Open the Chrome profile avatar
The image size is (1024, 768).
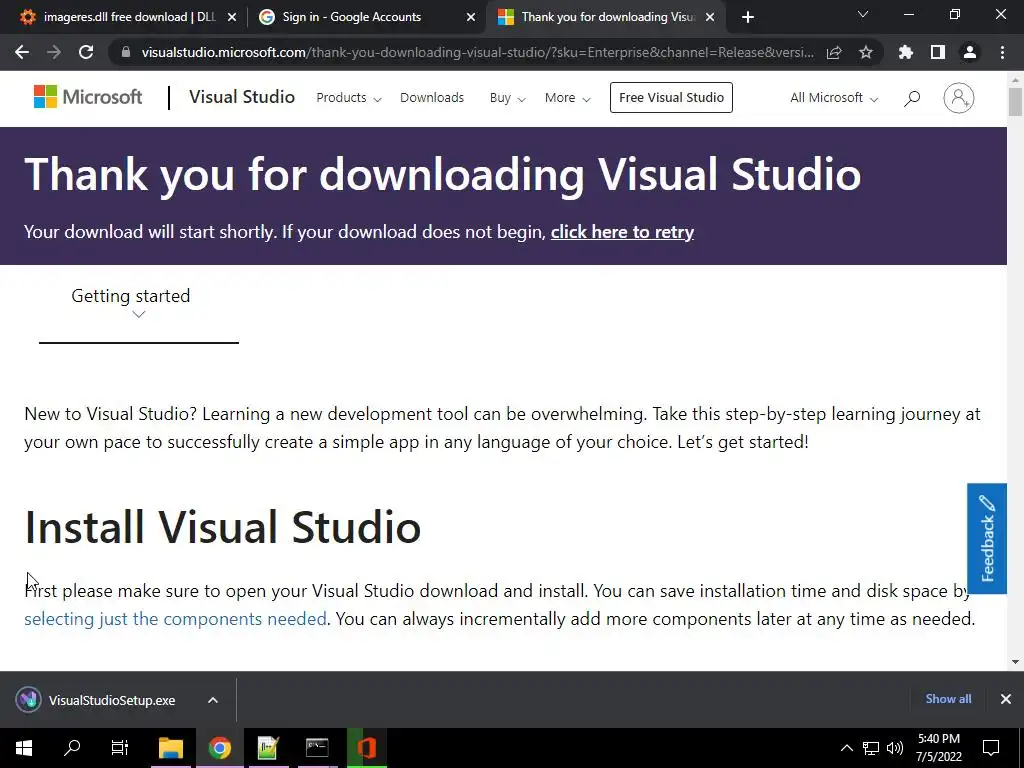(x=970, y=52)
